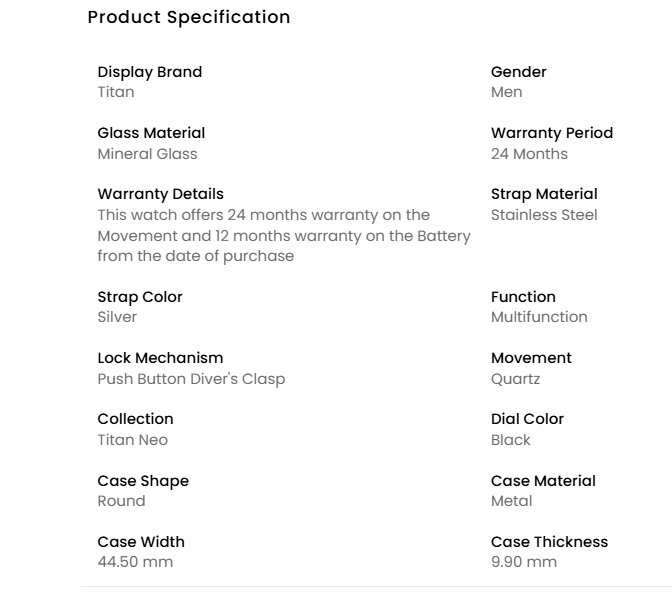Select the Mineral Glass value
Image resolution: width=672 pixels, height=595 pixels.
(147, 154)
